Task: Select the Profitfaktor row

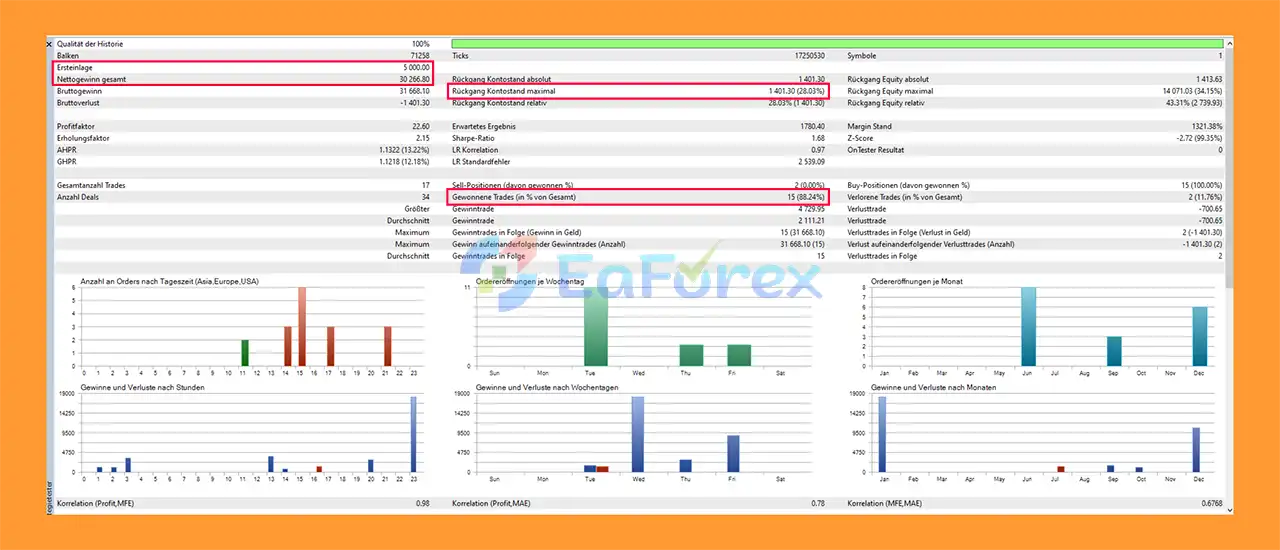Action: tap(243, 126)
